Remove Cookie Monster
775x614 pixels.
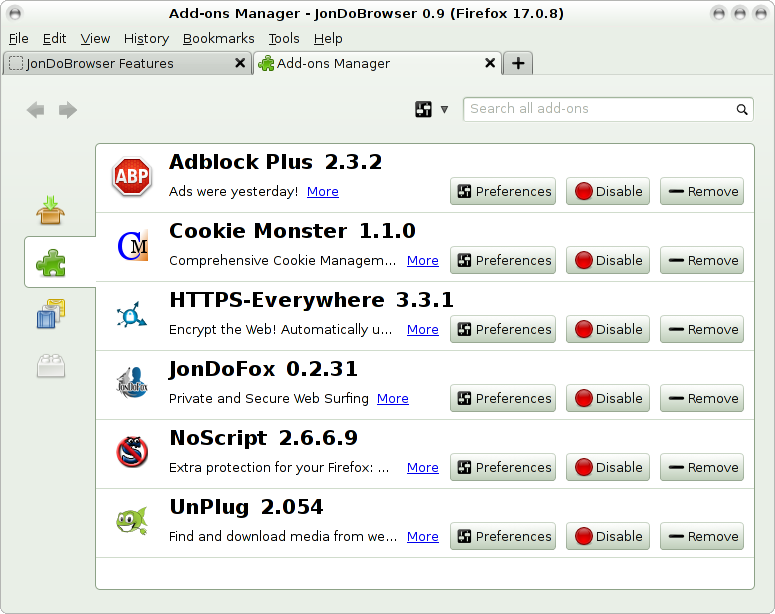(x=702, y=260)
